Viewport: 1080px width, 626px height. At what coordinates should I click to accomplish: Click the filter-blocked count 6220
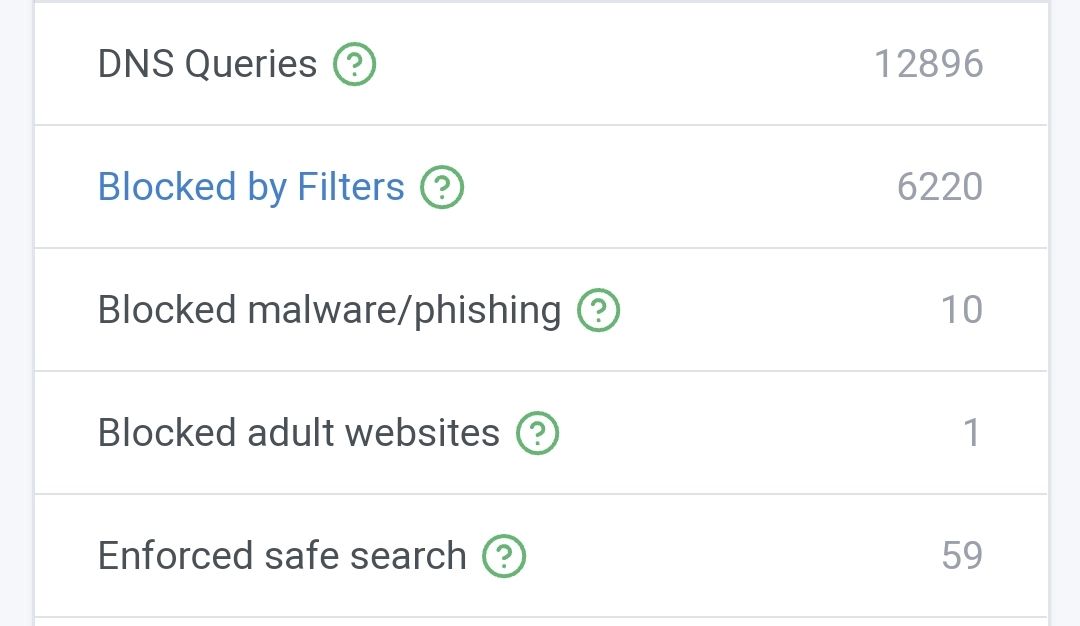click(939, 187)
